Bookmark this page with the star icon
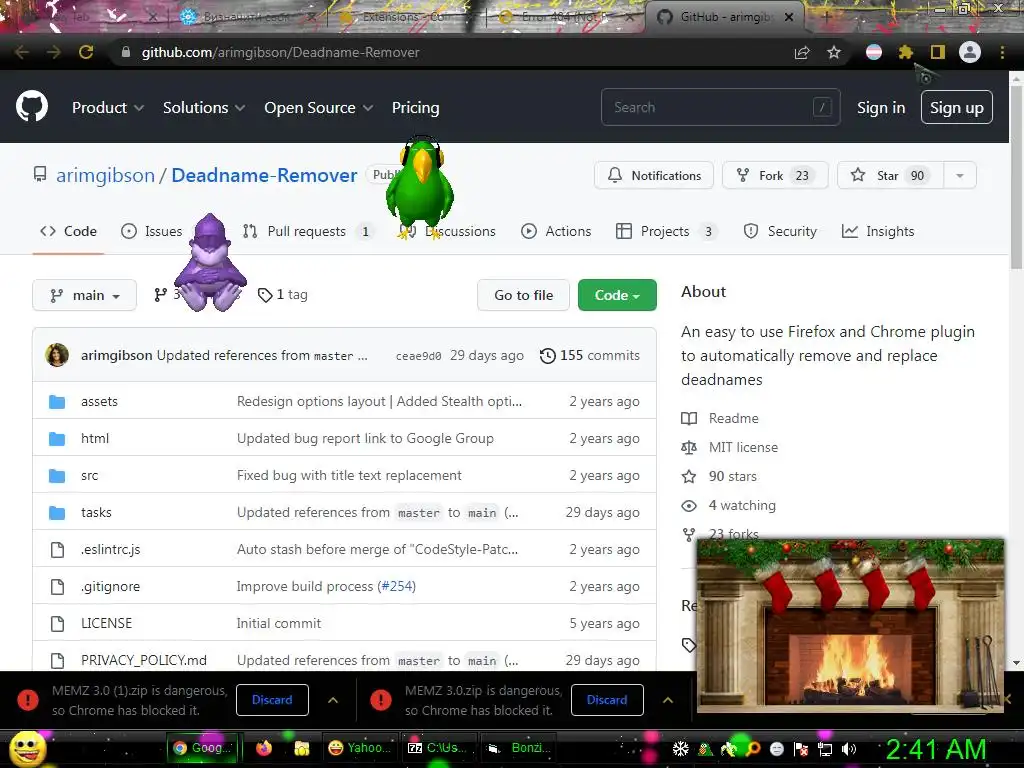The height and width of the screenshot is (768, 1024). 834,52
